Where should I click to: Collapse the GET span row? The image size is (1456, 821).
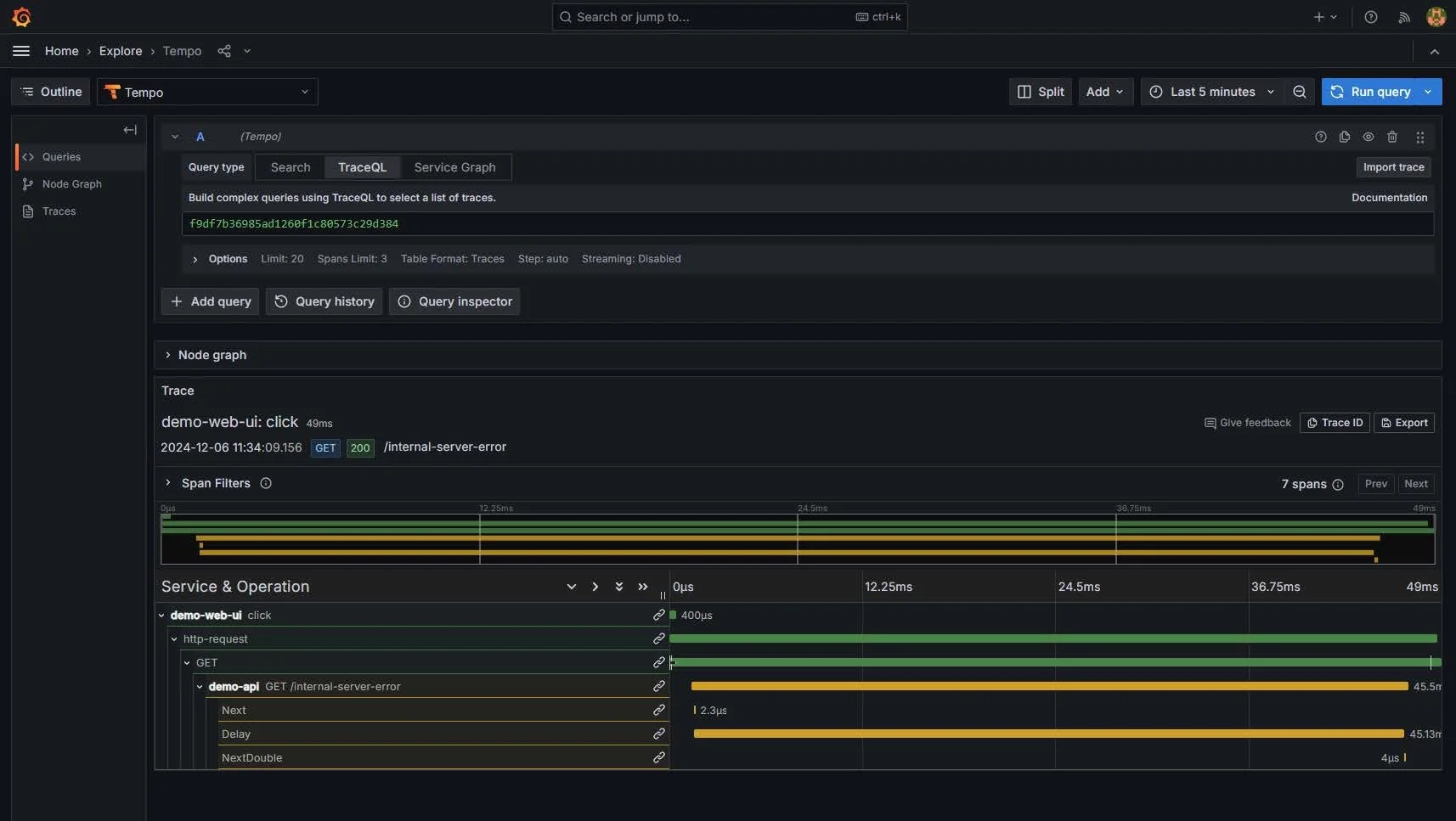pos(188,663)
